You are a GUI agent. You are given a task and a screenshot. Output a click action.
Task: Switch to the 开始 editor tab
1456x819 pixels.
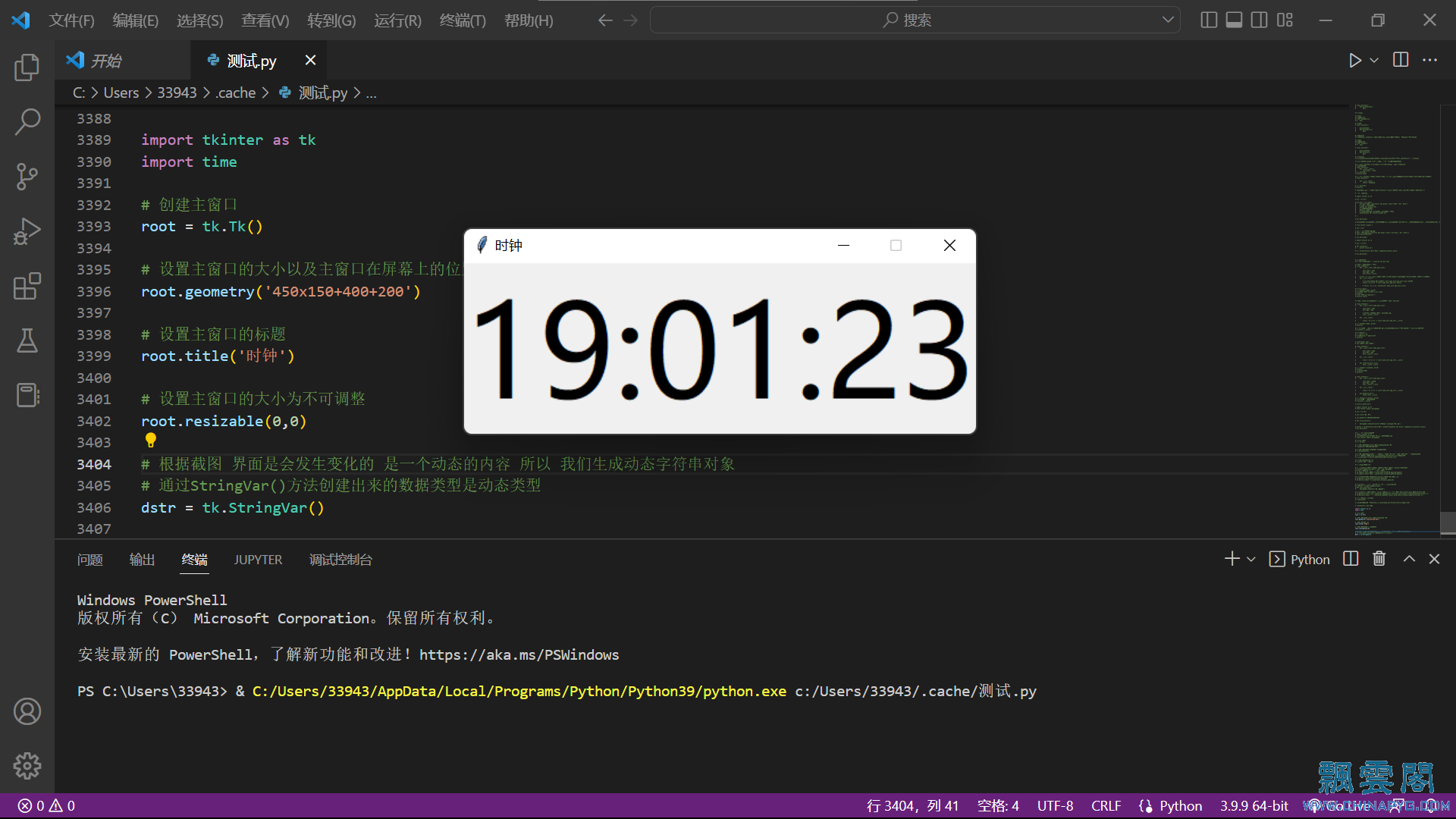coord(123,61)
